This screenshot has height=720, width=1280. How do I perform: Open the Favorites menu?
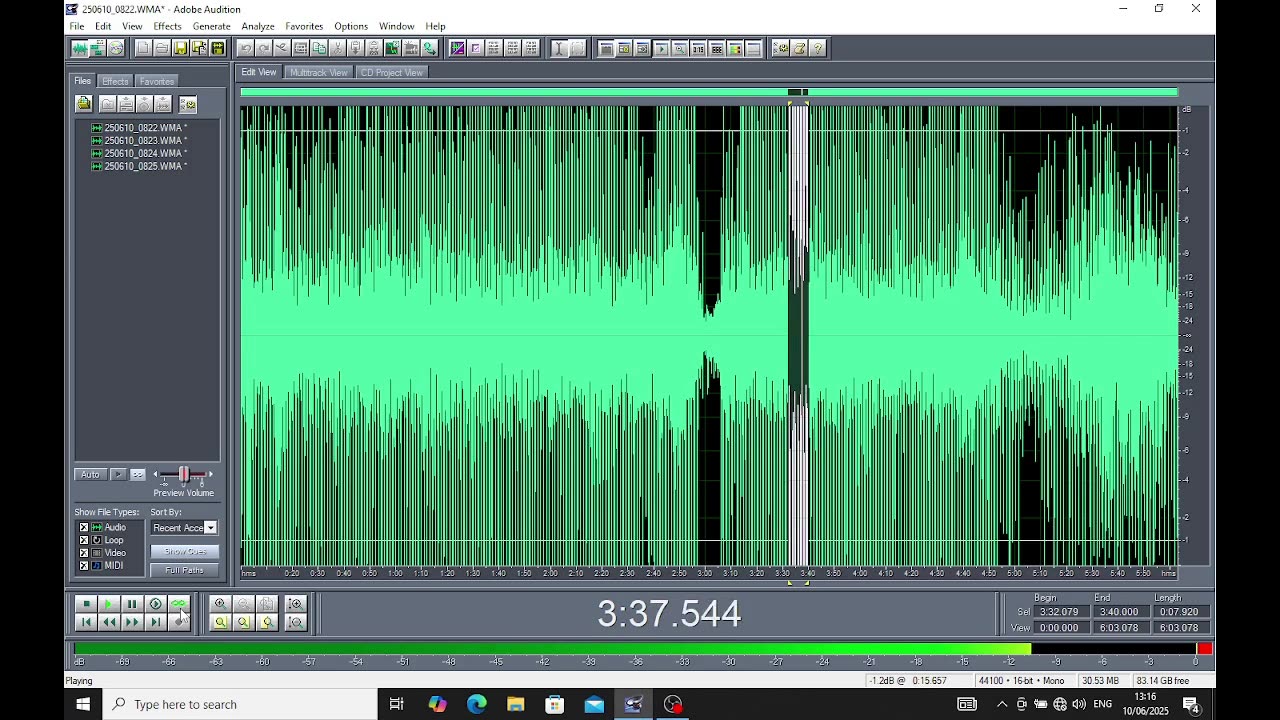[x=304, y=26]
